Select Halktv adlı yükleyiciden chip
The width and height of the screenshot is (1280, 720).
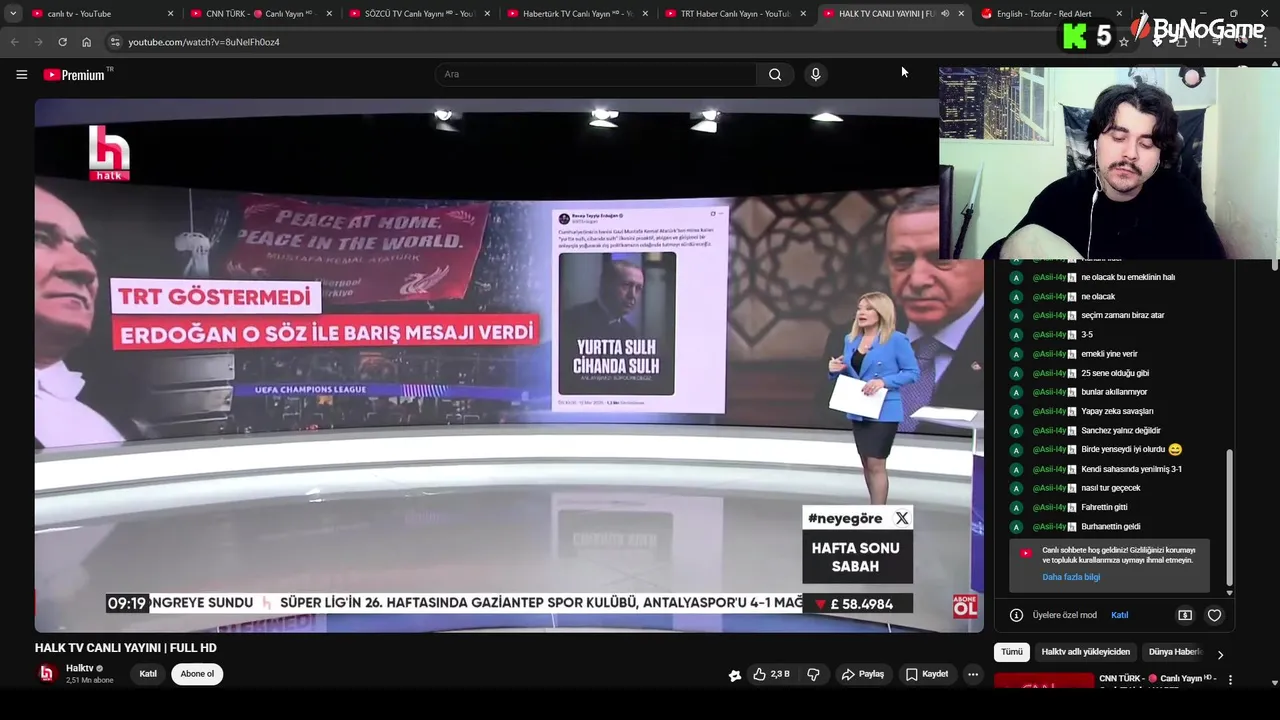[1086, 652]
